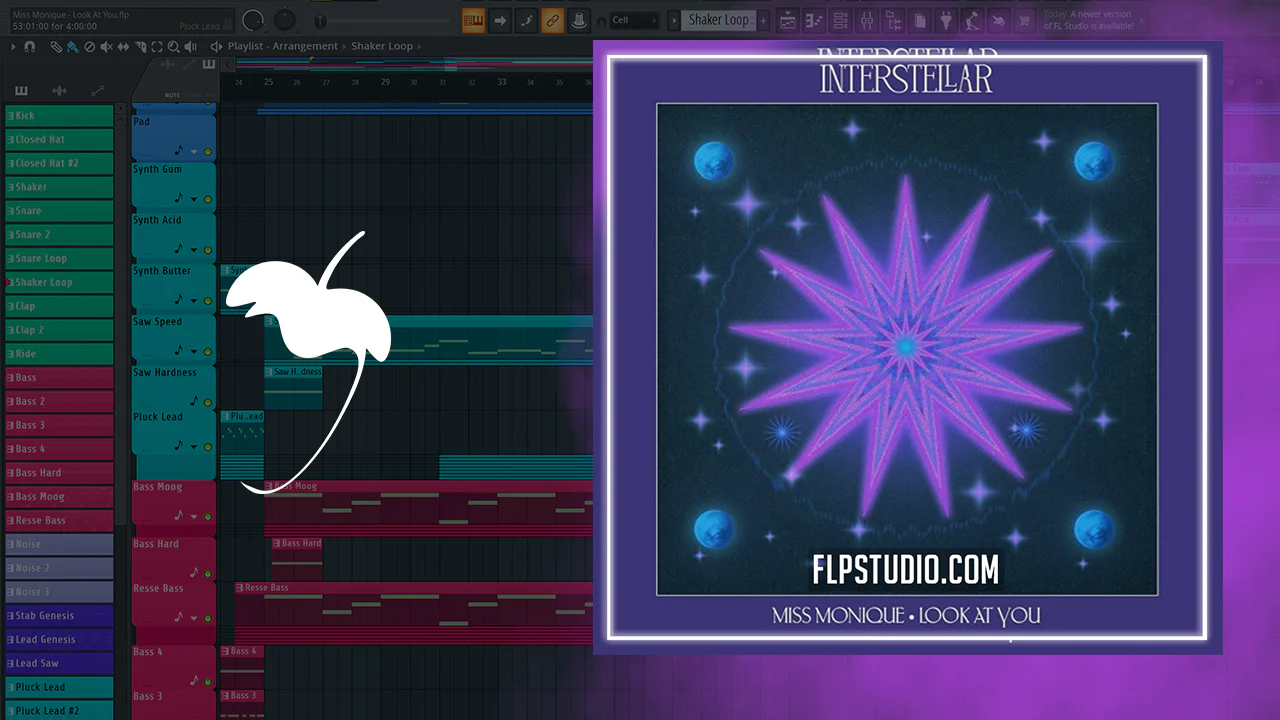Mute the Pad track
The height and width of the screenshot is (720, 1280).
[208, 152]
